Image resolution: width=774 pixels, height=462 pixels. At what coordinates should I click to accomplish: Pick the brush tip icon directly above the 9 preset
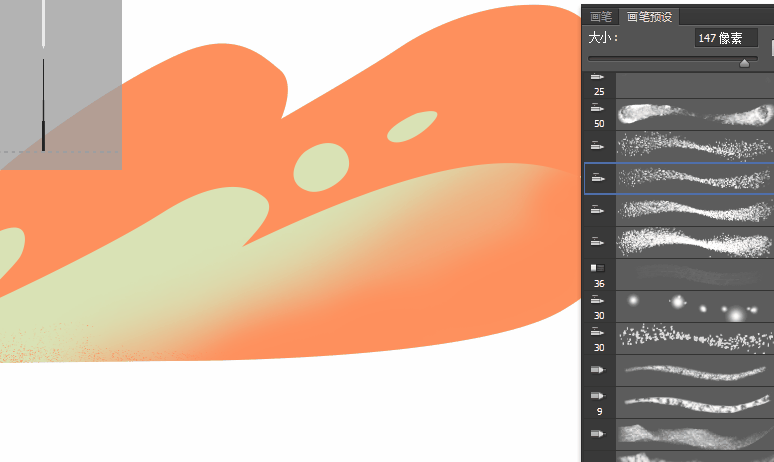pos(598,370)
